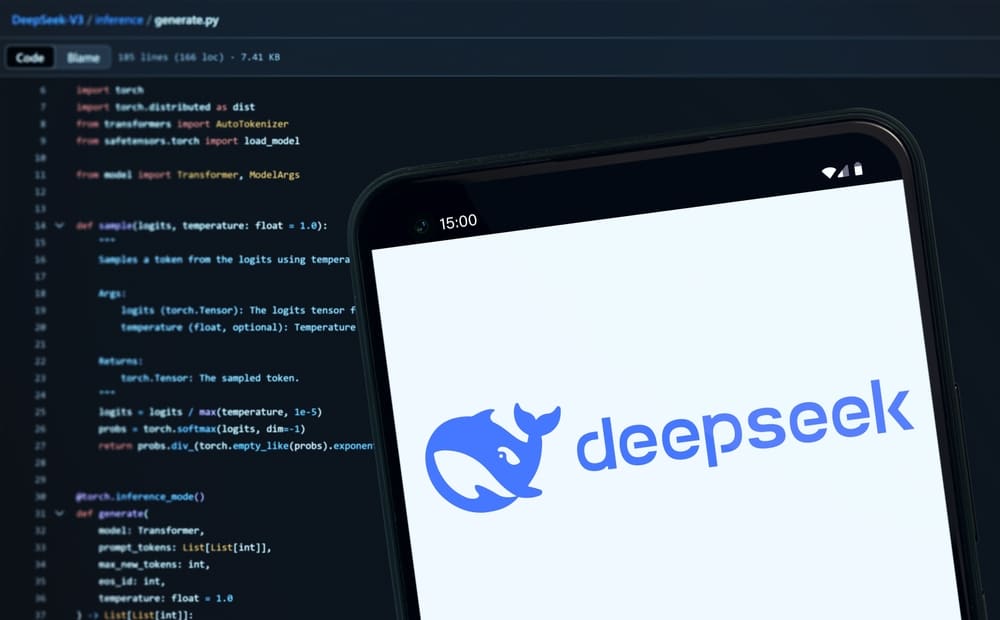
Task: Click the 'max_new_tokens: int,' line
Action: [154, 564]
